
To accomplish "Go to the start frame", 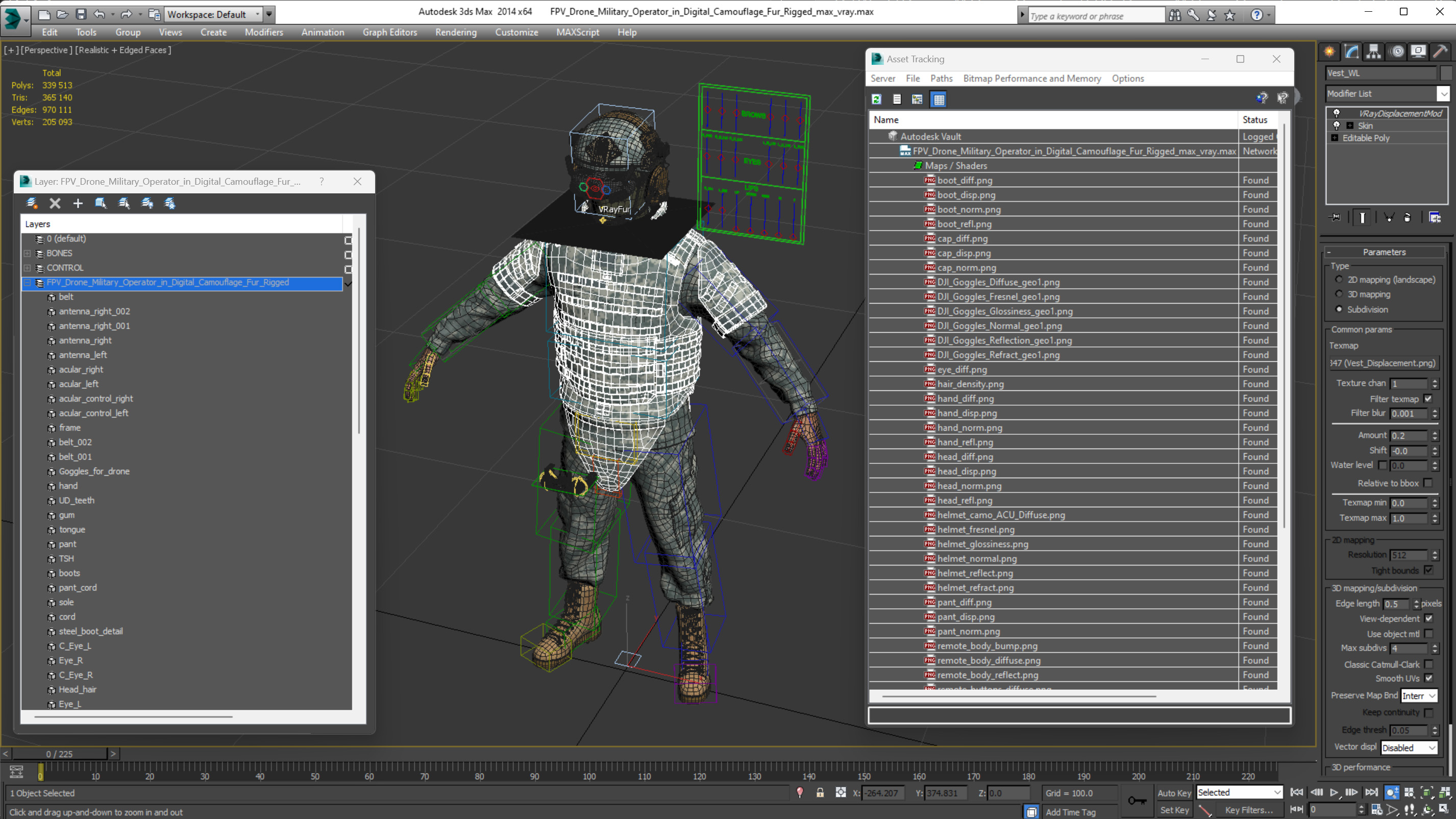I will [x=1297, y=792].
